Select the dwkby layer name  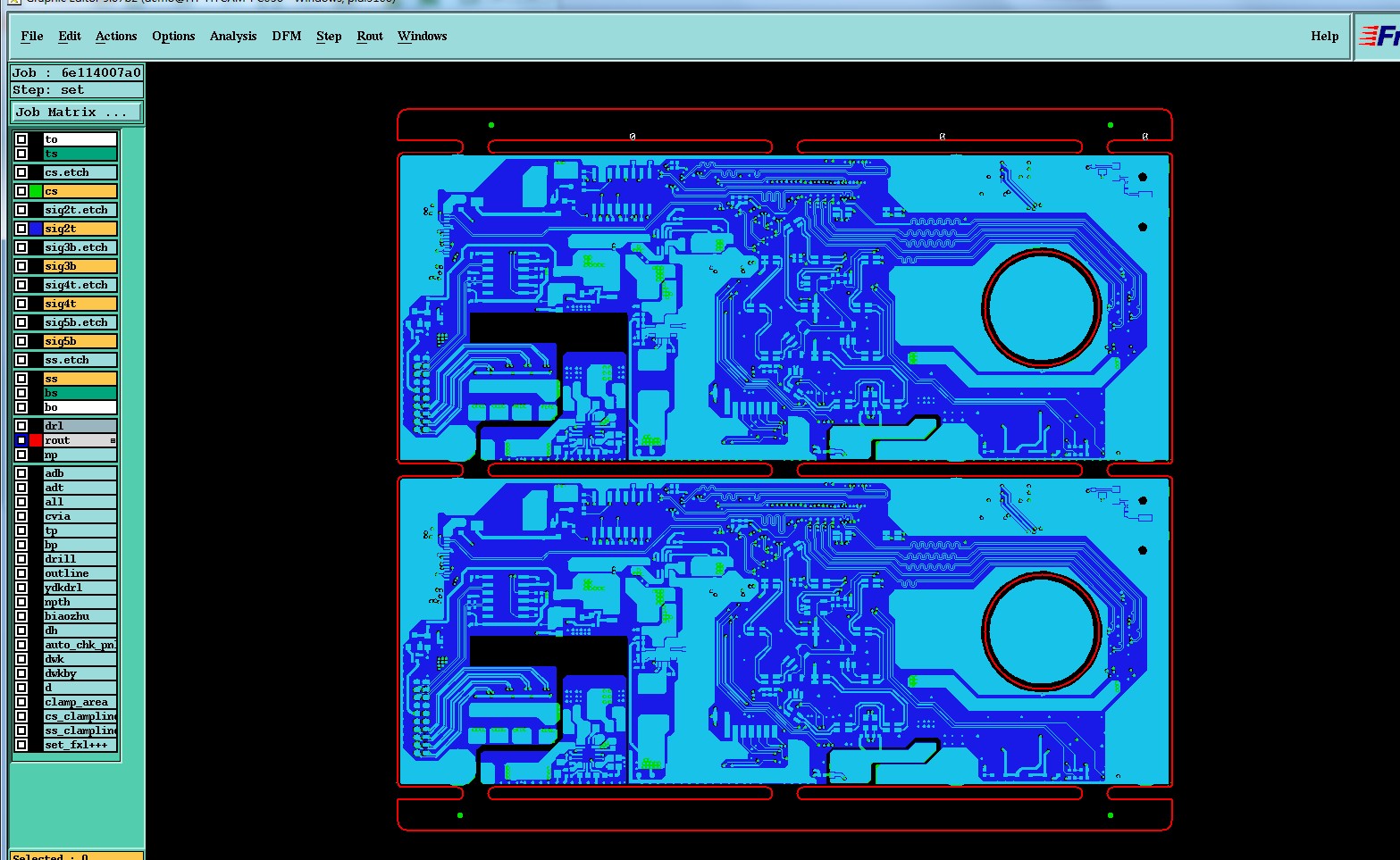click(x=80, y=673)
